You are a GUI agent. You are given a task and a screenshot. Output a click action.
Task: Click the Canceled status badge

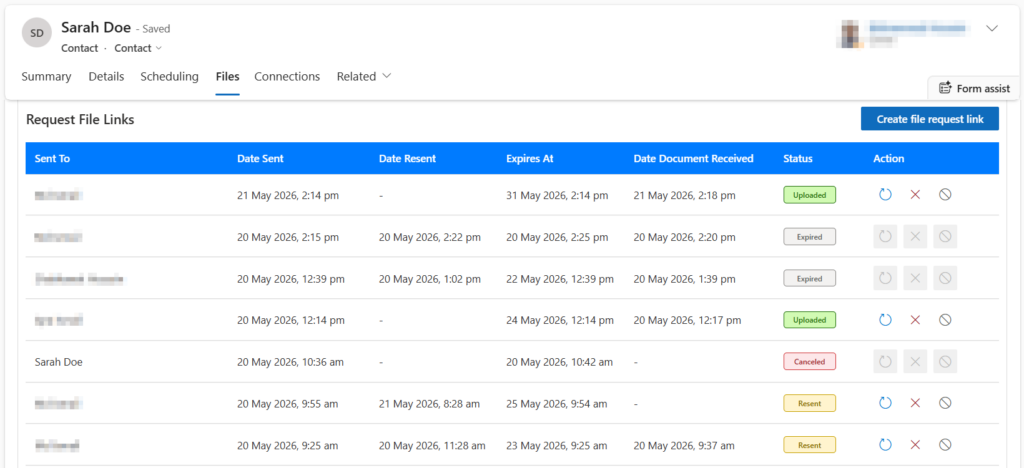(810, 362)
